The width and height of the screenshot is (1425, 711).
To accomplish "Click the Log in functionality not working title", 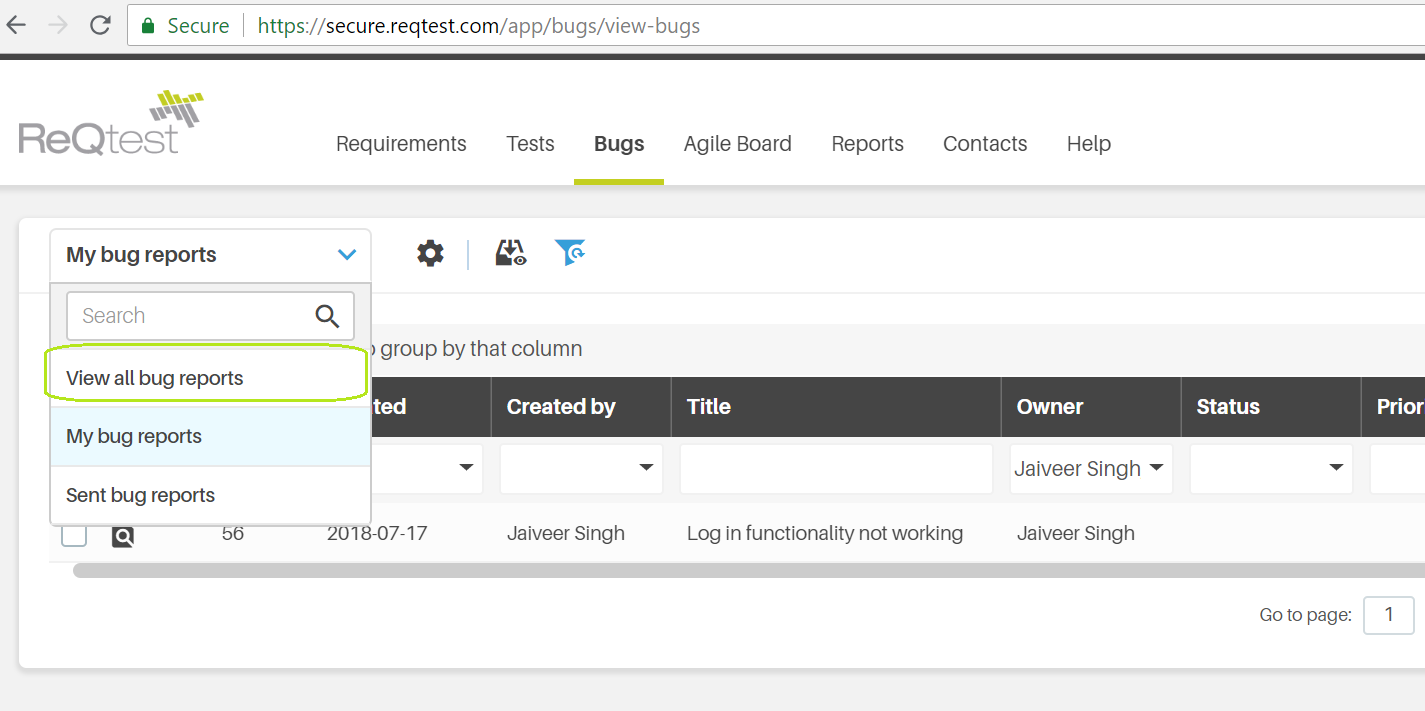I will (824, 533).
